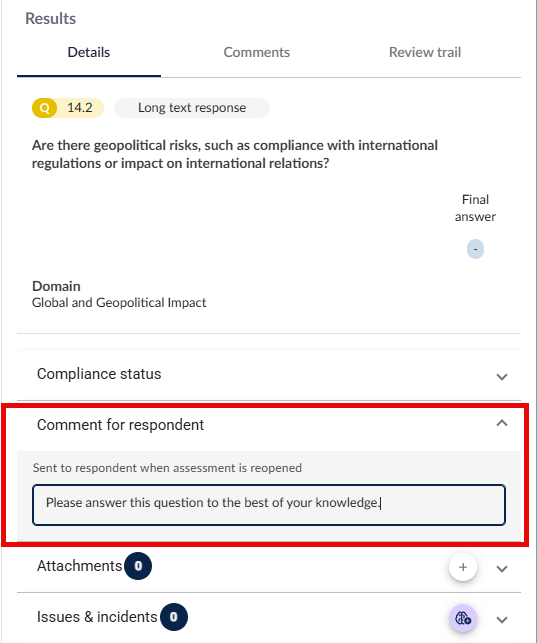Viewport: 537px width, 643px height.
Task: Open the Review trail tab
Action: (425, 52)
